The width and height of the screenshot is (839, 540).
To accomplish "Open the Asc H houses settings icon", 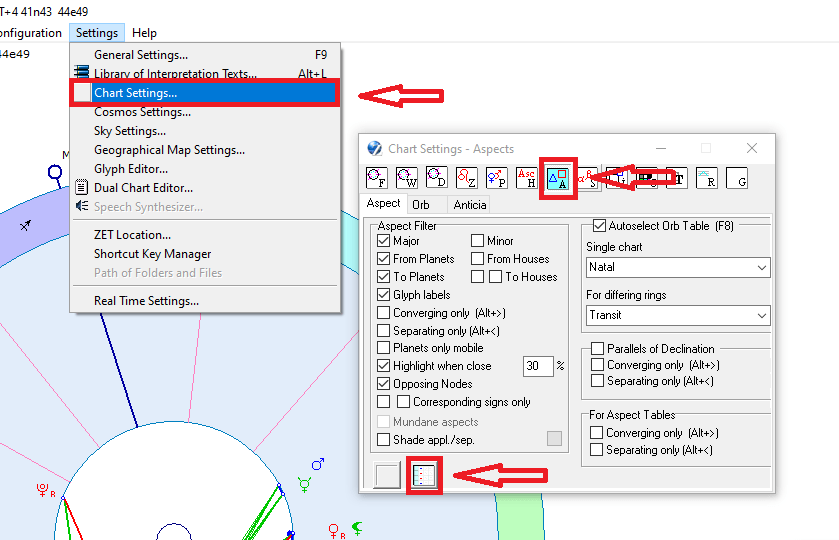I will [527, 178].
